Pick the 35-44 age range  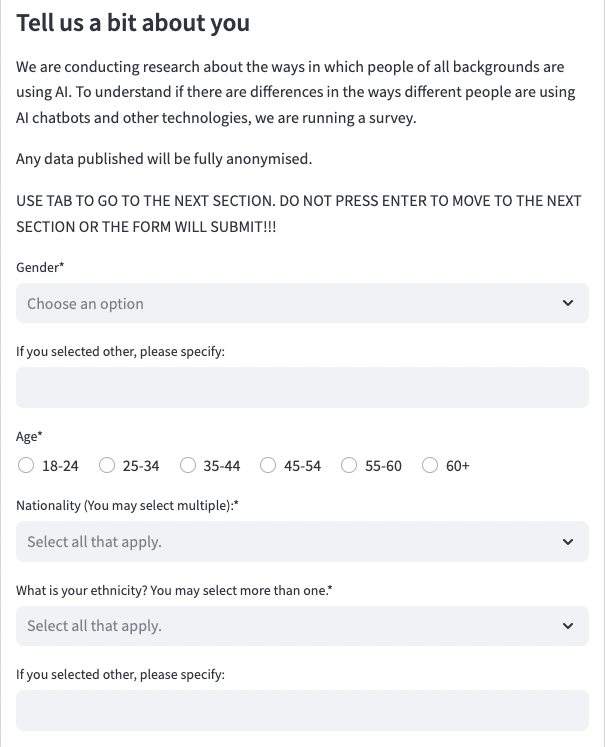pyautogui.click(x=188, y=465)
